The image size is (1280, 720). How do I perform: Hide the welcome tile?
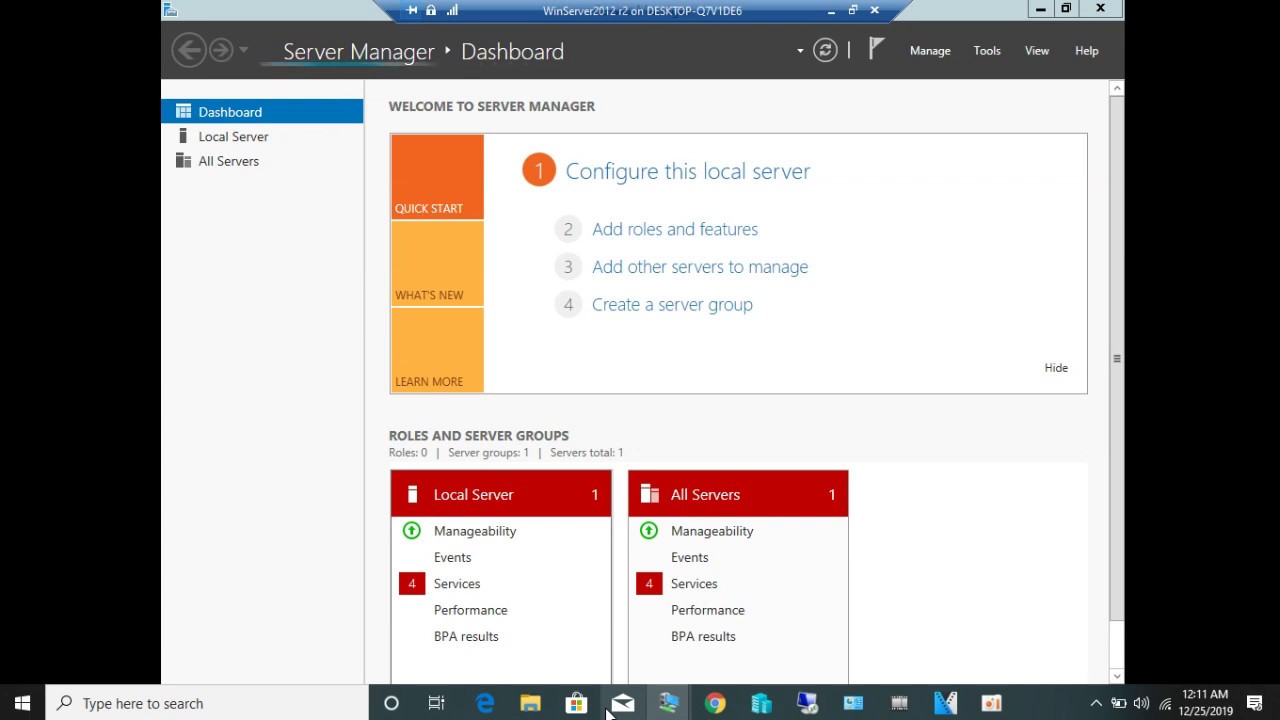coord(1056,368)
